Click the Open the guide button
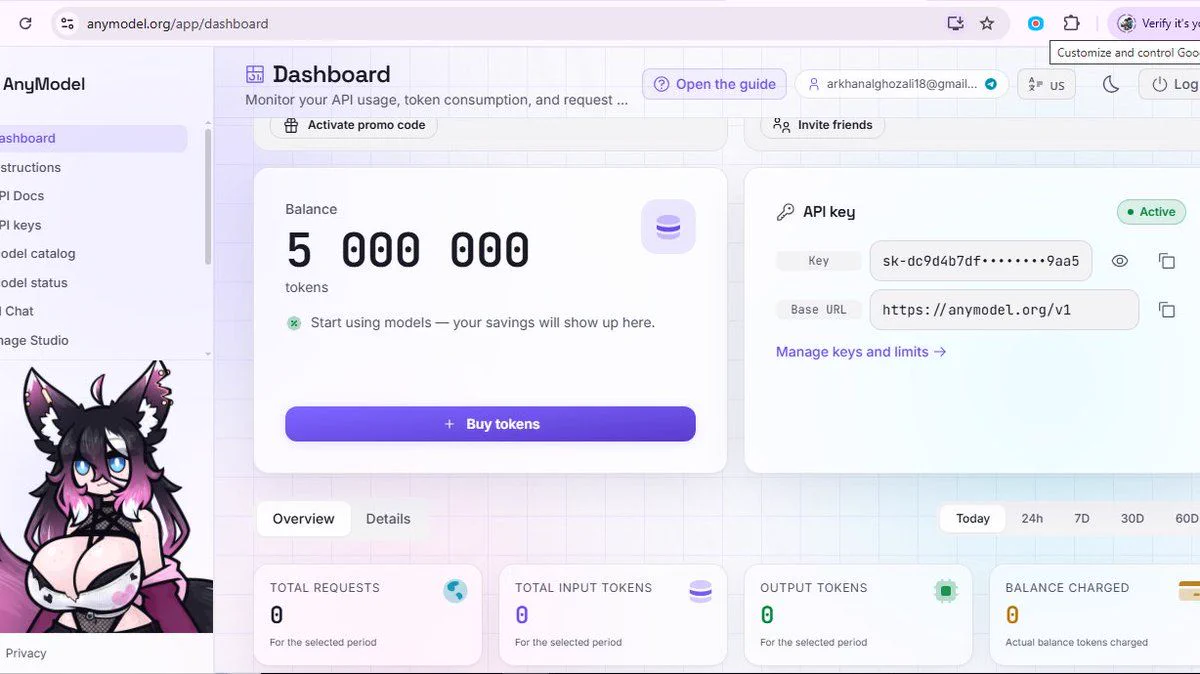 point(715,85)
